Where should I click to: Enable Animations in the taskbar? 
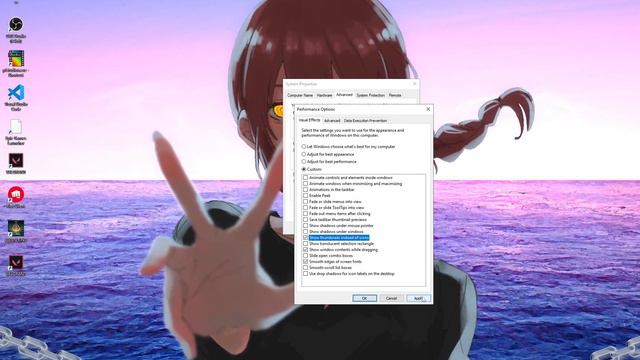[x=306, y=190]
